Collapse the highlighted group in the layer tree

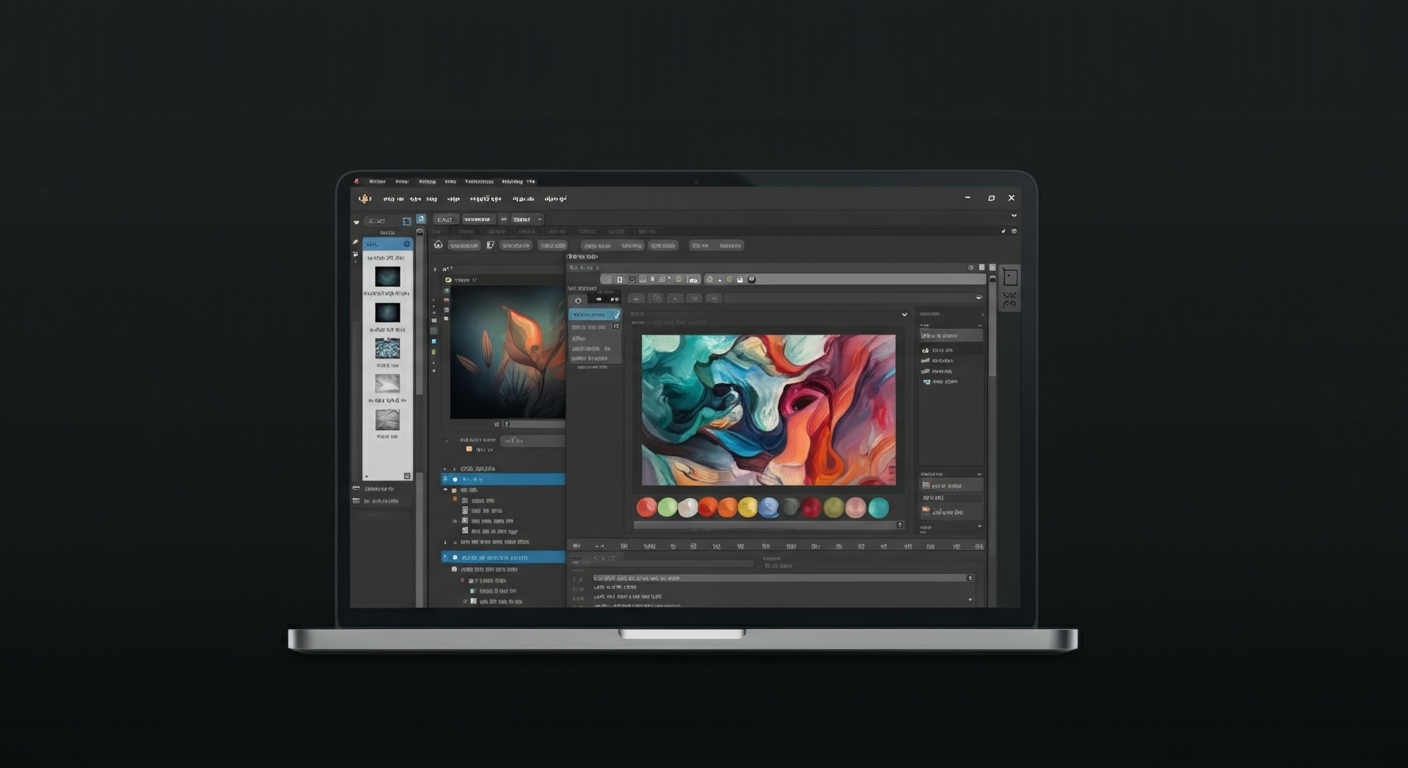[x=444, y=478]
